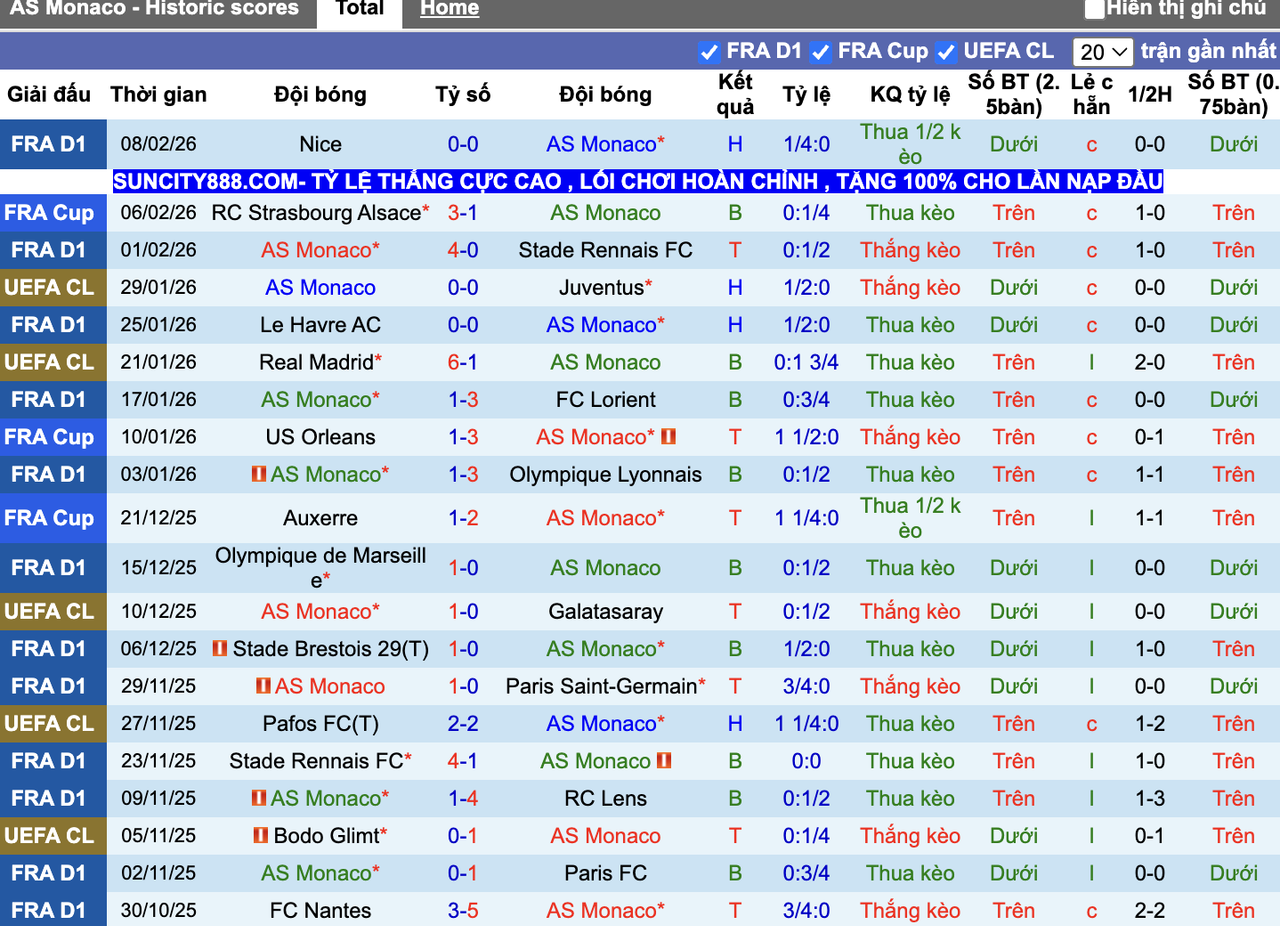The width and height of the screenshot is (1280, 926).
Task: Select the date 21/01/26
Action: tap(159, 362)
